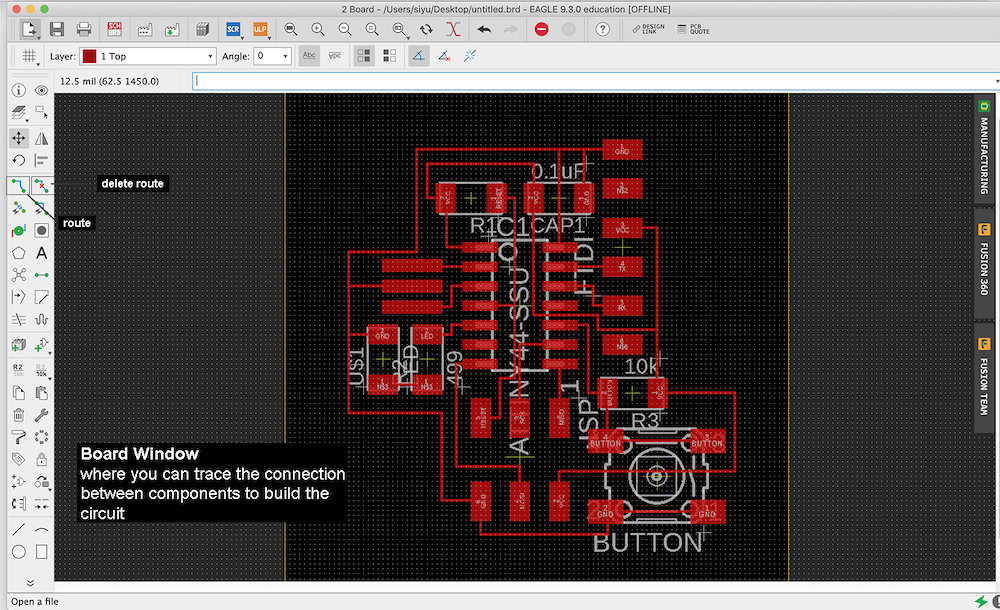
Task: Select the Copy tool
Action: click(x=18, y=393)
